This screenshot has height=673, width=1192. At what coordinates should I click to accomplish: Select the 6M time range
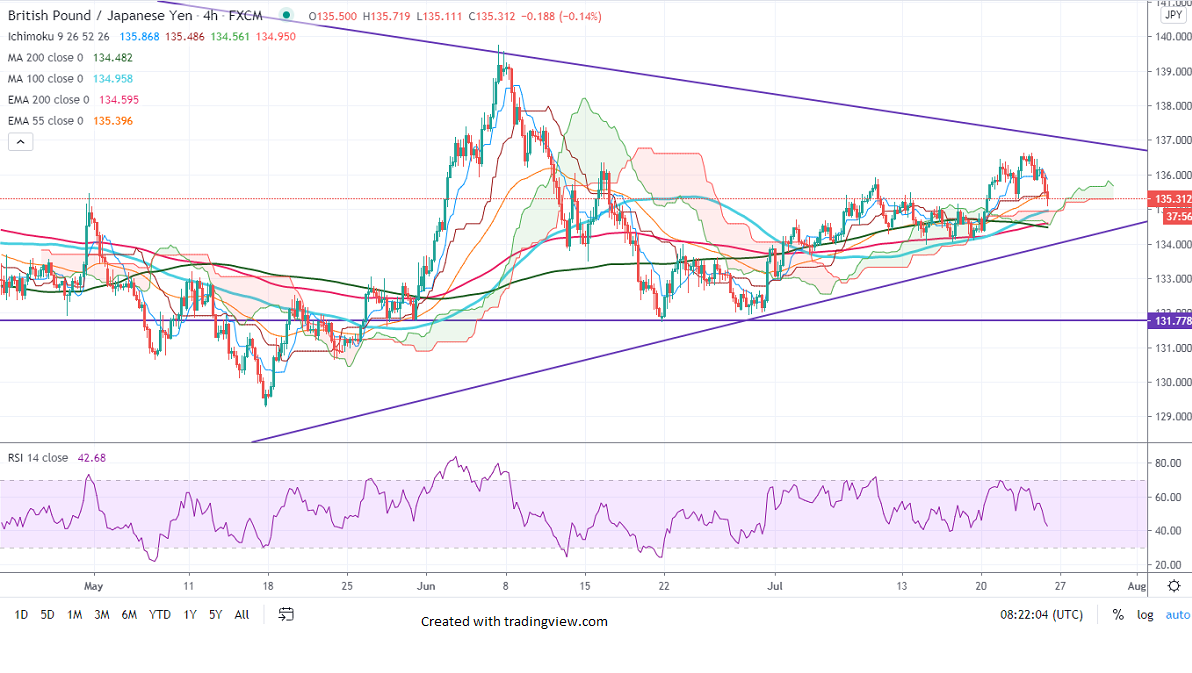pyautogui.click(x=129, y=614)
